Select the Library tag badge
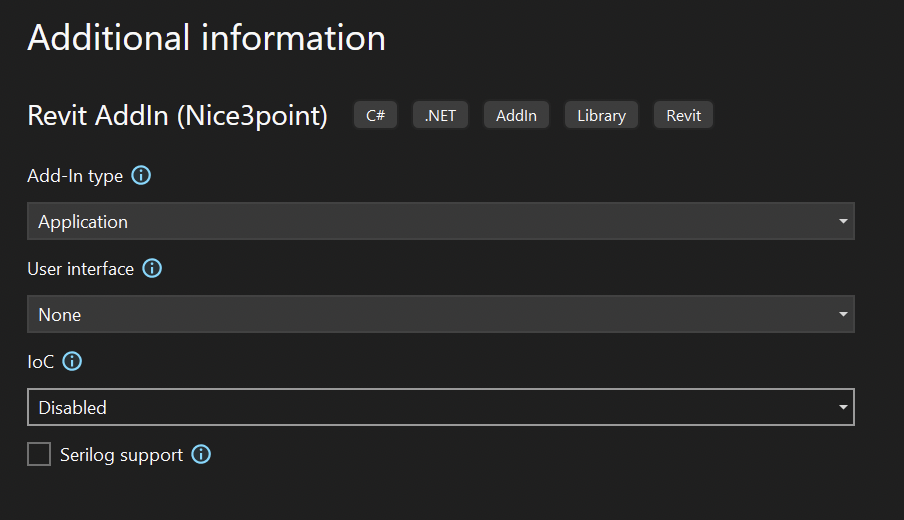Viewport: 904px width, 520px height. pos(601,115)
